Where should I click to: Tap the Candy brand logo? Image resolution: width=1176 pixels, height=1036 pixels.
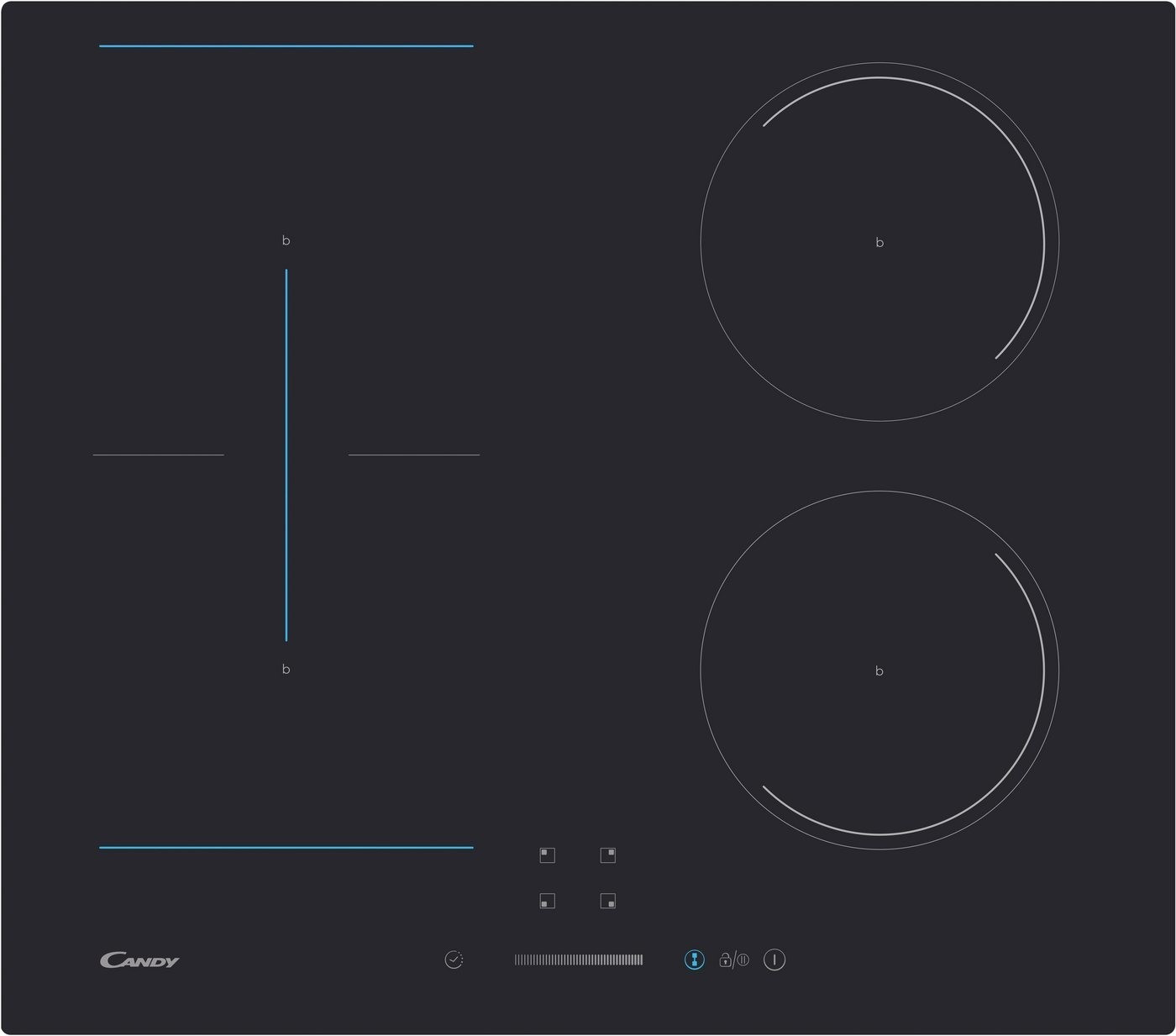(x=139, y=960)
